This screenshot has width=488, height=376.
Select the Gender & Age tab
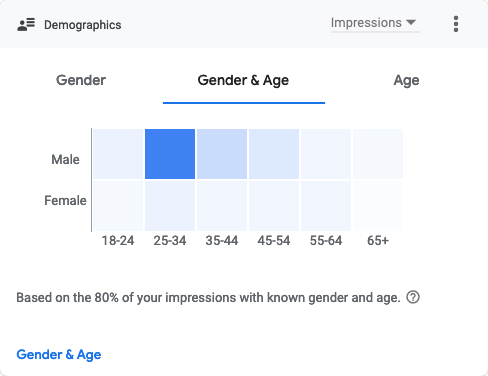coord(243,80)
